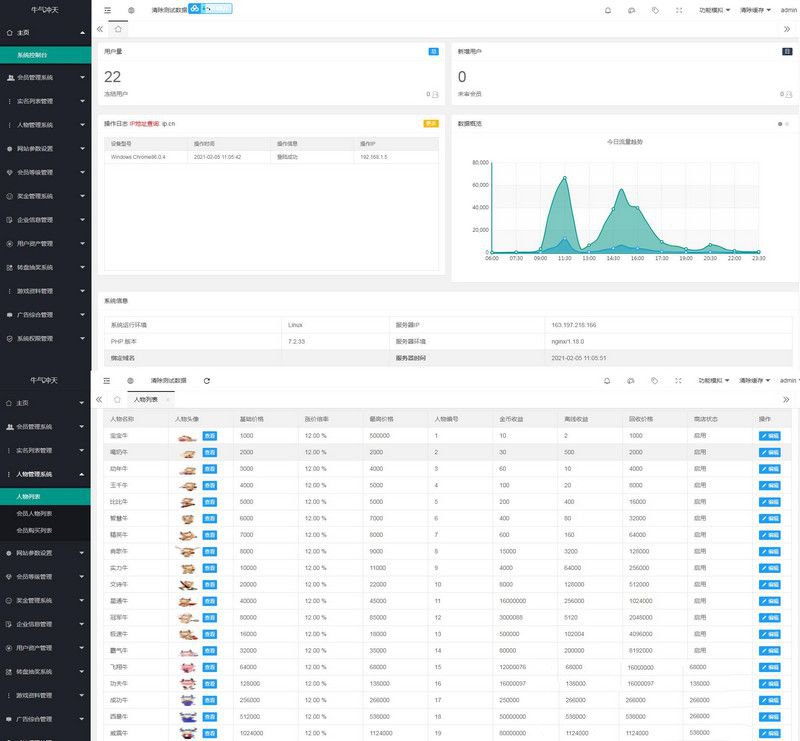Collapse the expanded 人物管理系统 sidebar menu
The image size is (800, 741).
[x=45, y=474]
